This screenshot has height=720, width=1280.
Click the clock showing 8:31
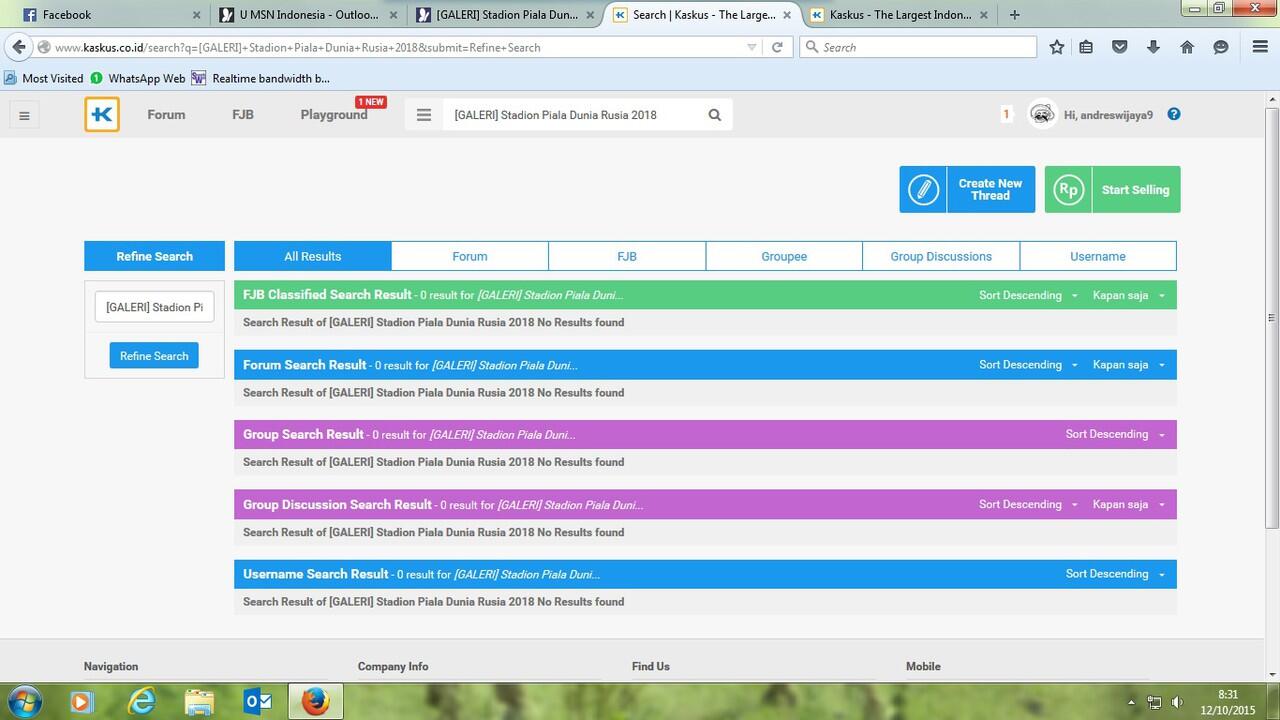coord(1227,694)
